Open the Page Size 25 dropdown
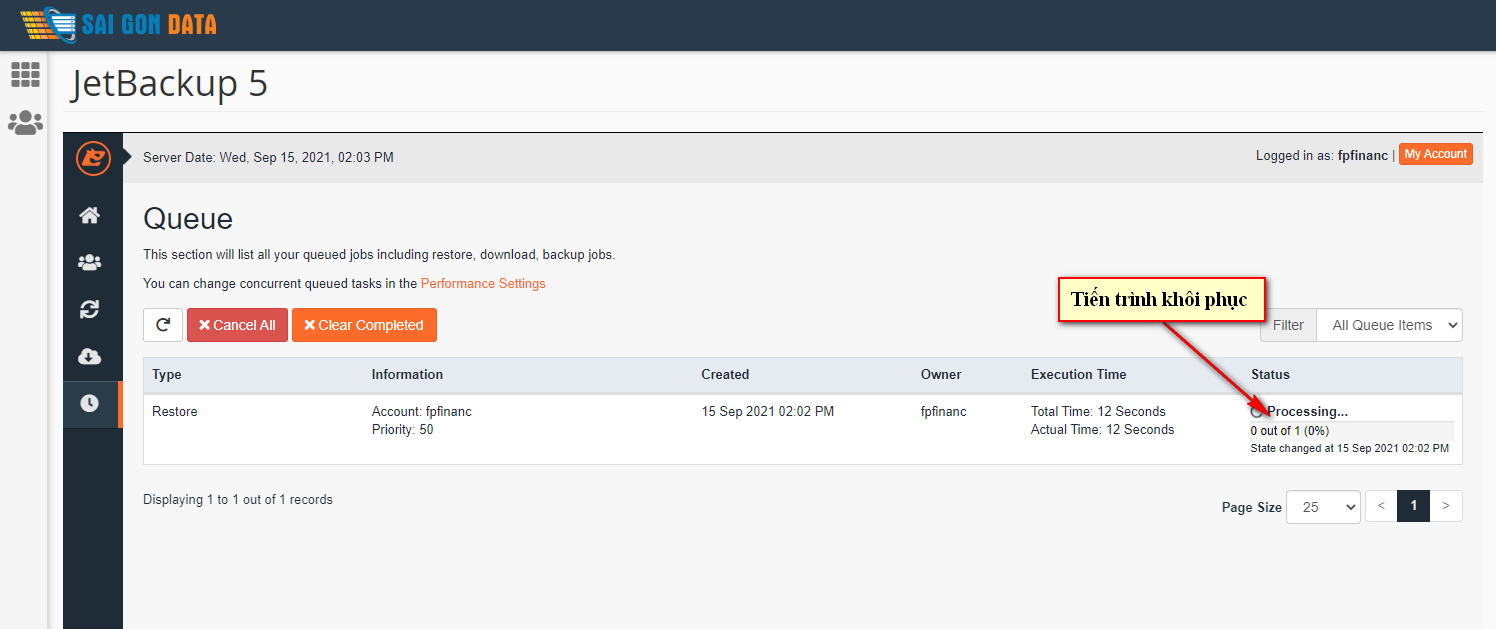 click(x=1323, y=507)
